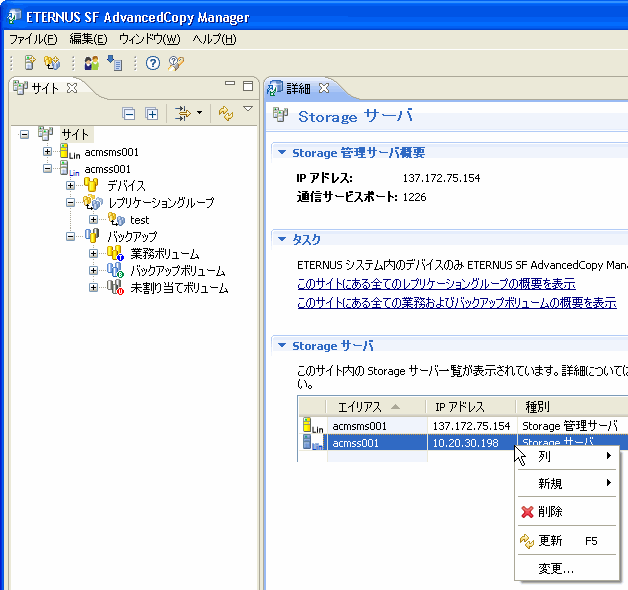Collapse the Storage サーバ list section
628x590 pixels.
pos(282,345)
